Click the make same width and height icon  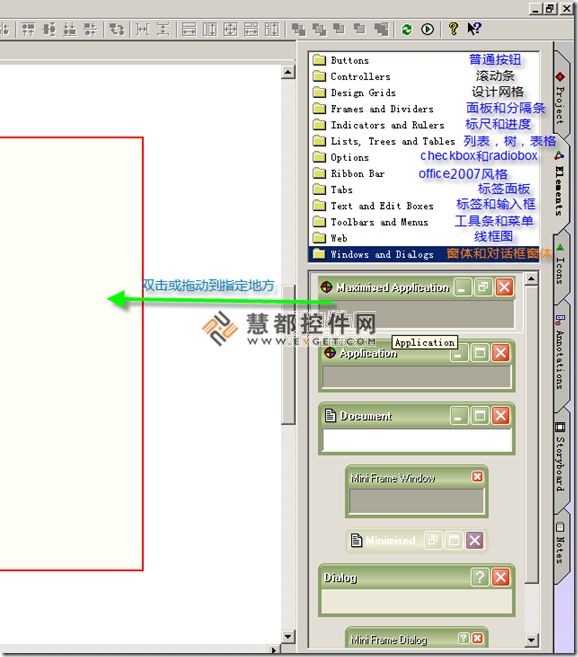pyautogui.click(x=230, y=29)
